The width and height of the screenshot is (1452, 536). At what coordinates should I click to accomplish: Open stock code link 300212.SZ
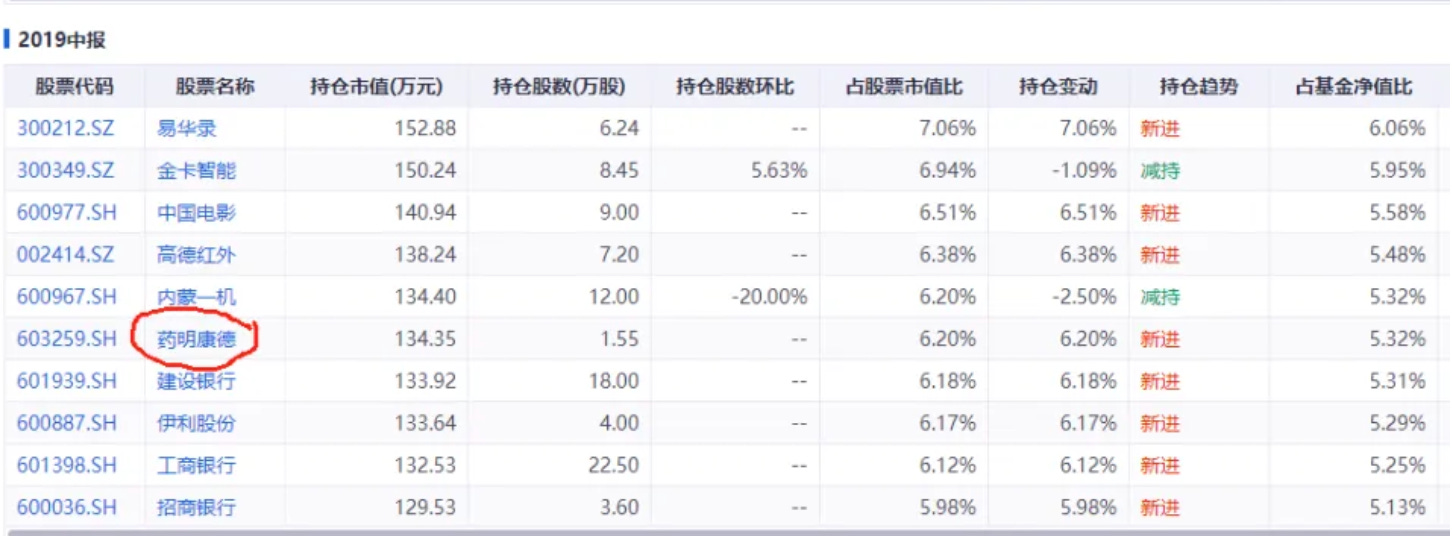click(66, 128)
